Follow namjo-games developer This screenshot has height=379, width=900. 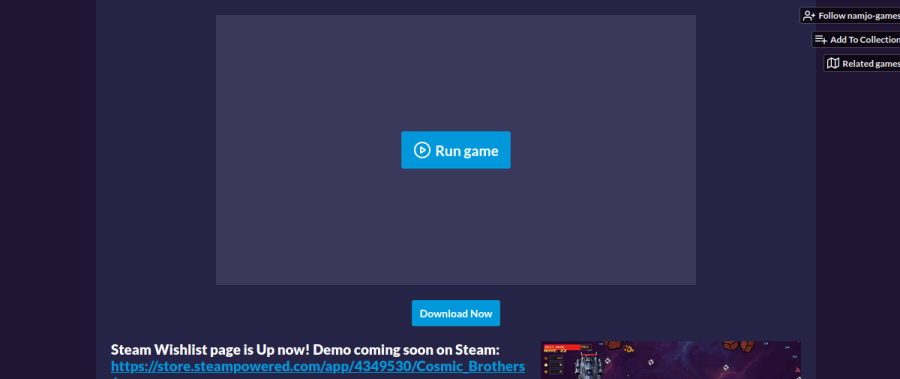pos(850,16)
